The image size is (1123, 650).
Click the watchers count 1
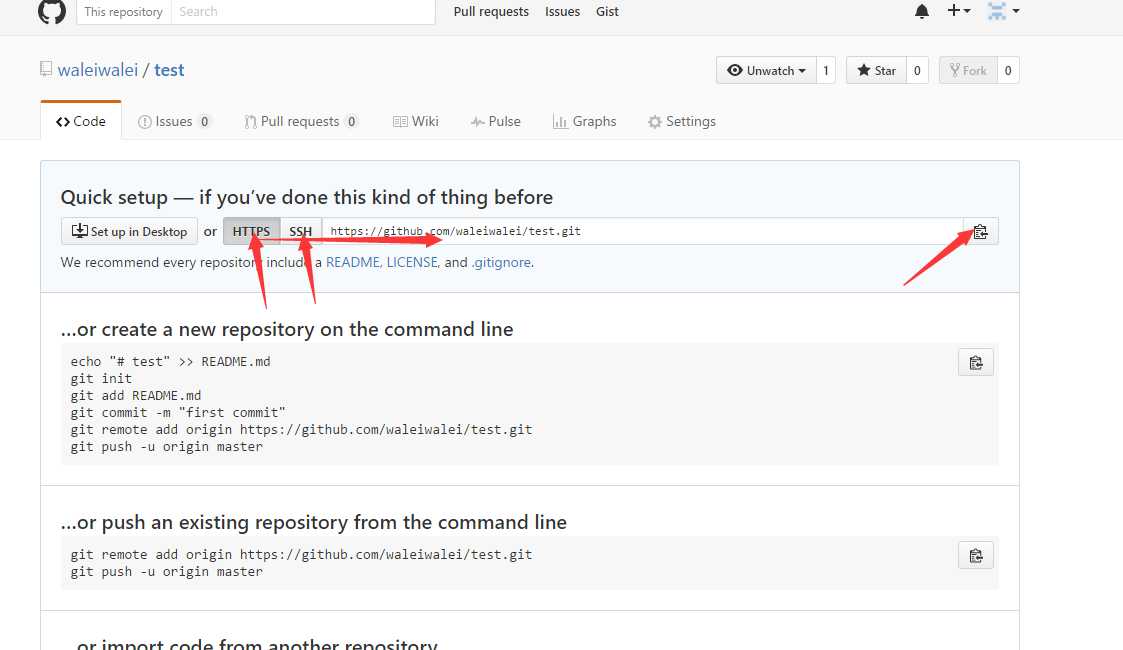click(826, 70)
